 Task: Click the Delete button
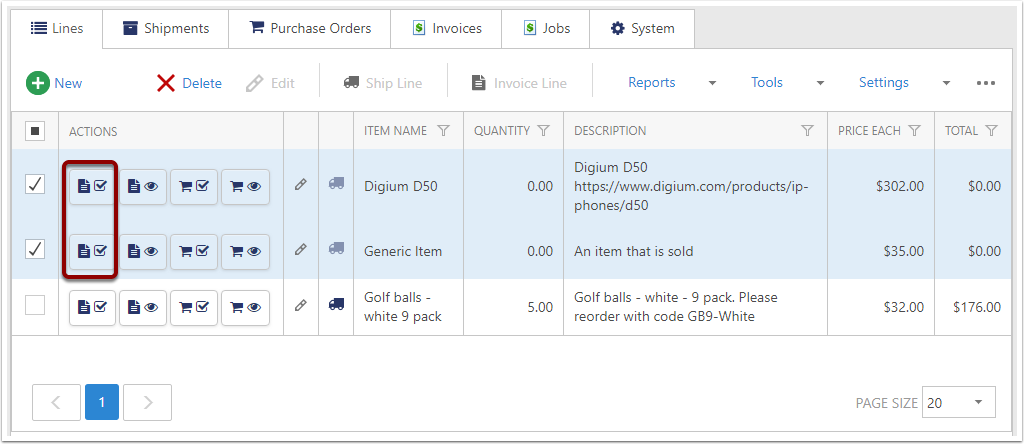click(x=189, y=83)
